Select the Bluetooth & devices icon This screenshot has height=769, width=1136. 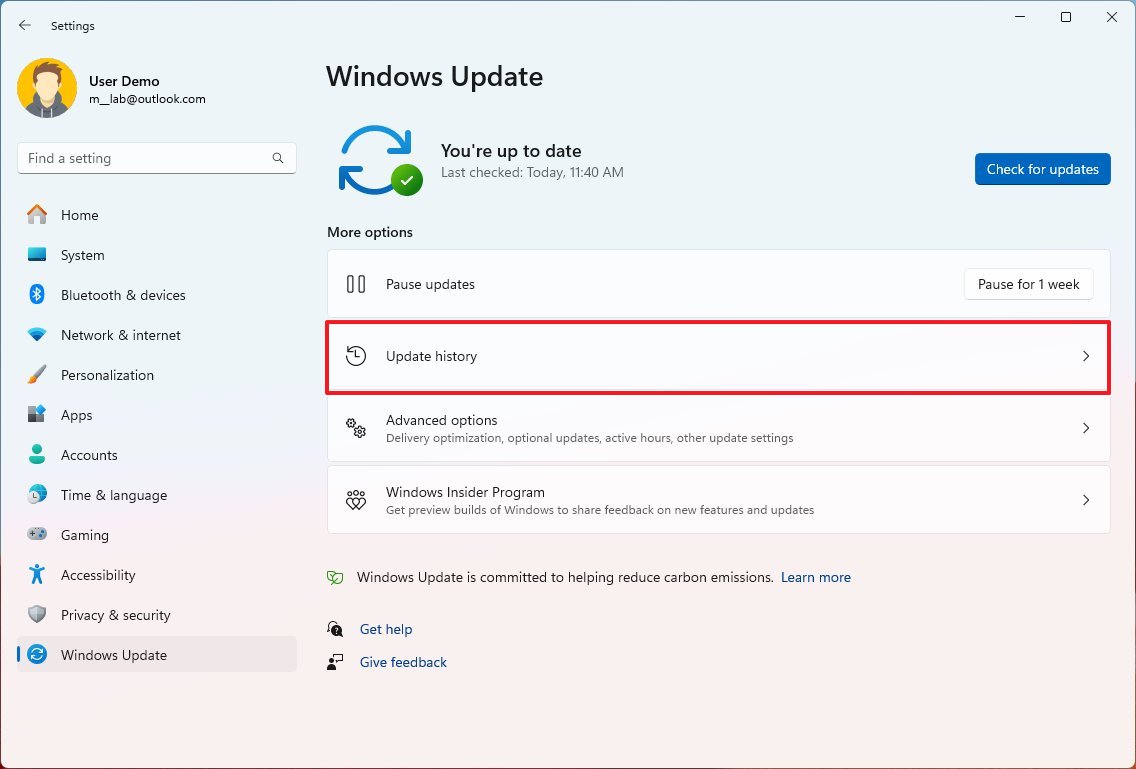coord(37,295)
